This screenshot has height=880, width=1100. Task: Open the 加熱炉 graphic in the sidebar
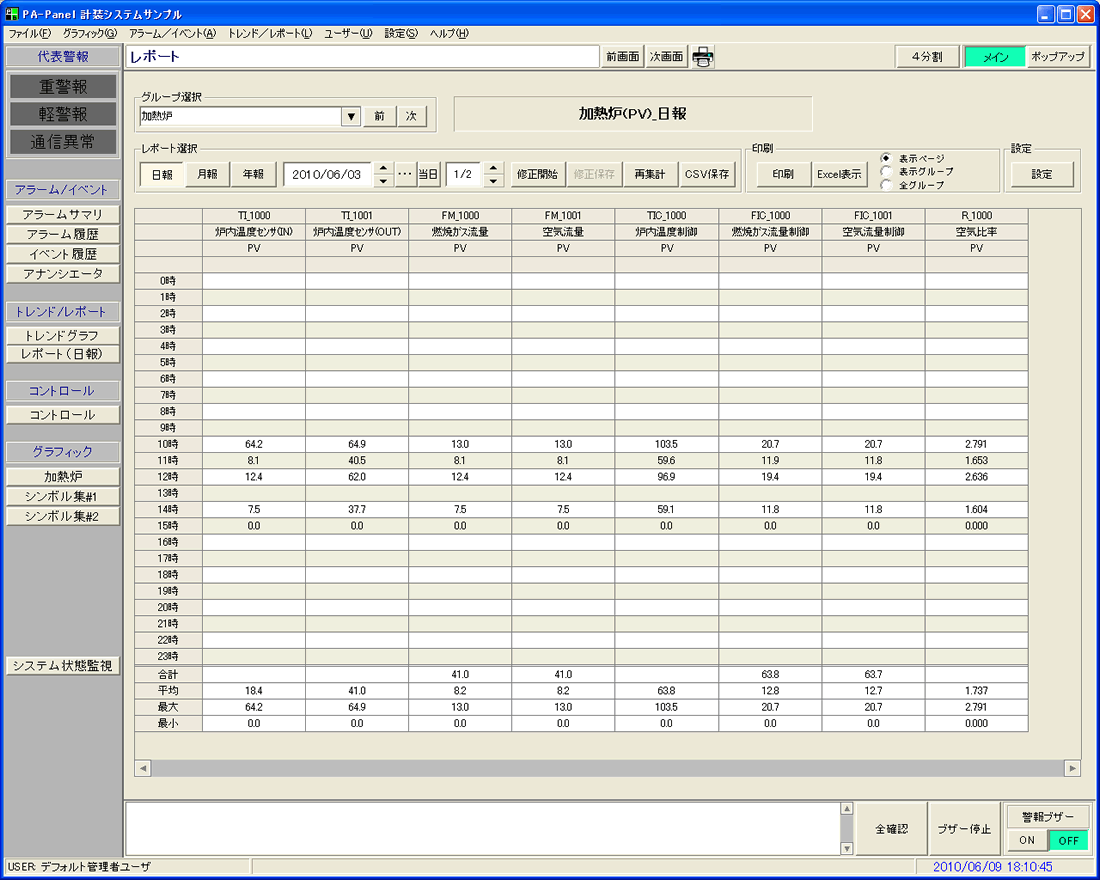pyautogui.click(x=63, y=476)
